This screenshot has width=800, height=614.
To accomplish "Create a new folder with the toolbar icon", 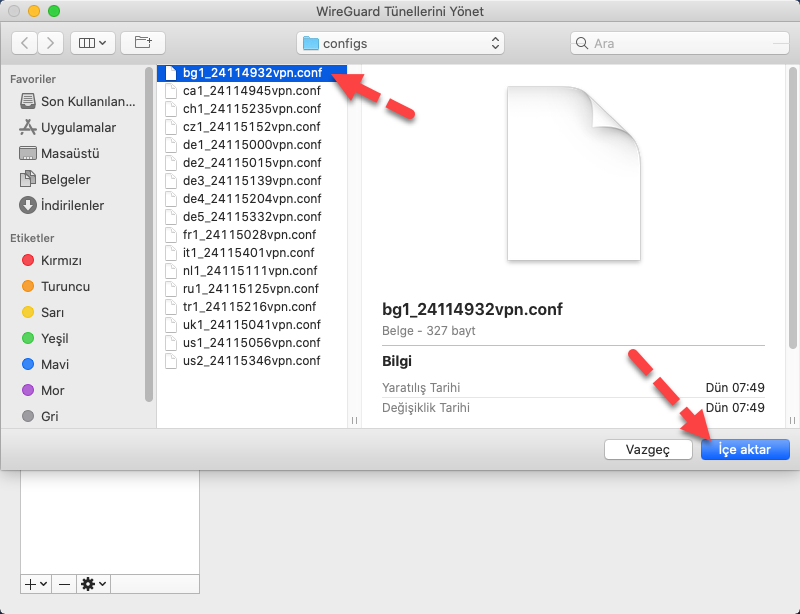I will click(x=143, y=43).
